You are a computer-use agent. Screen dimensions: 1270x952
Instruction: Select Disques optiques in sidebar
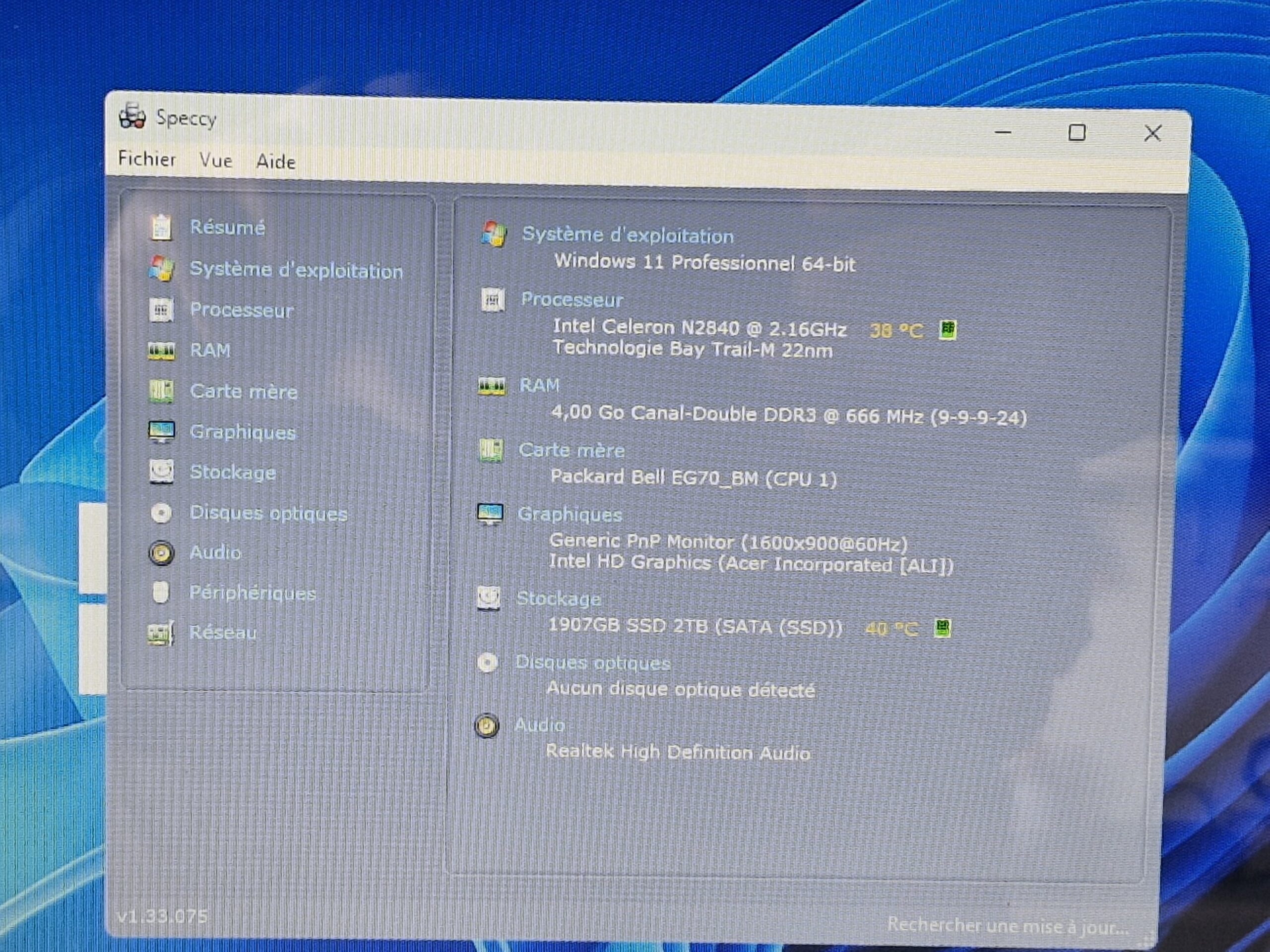click(268, 513)
